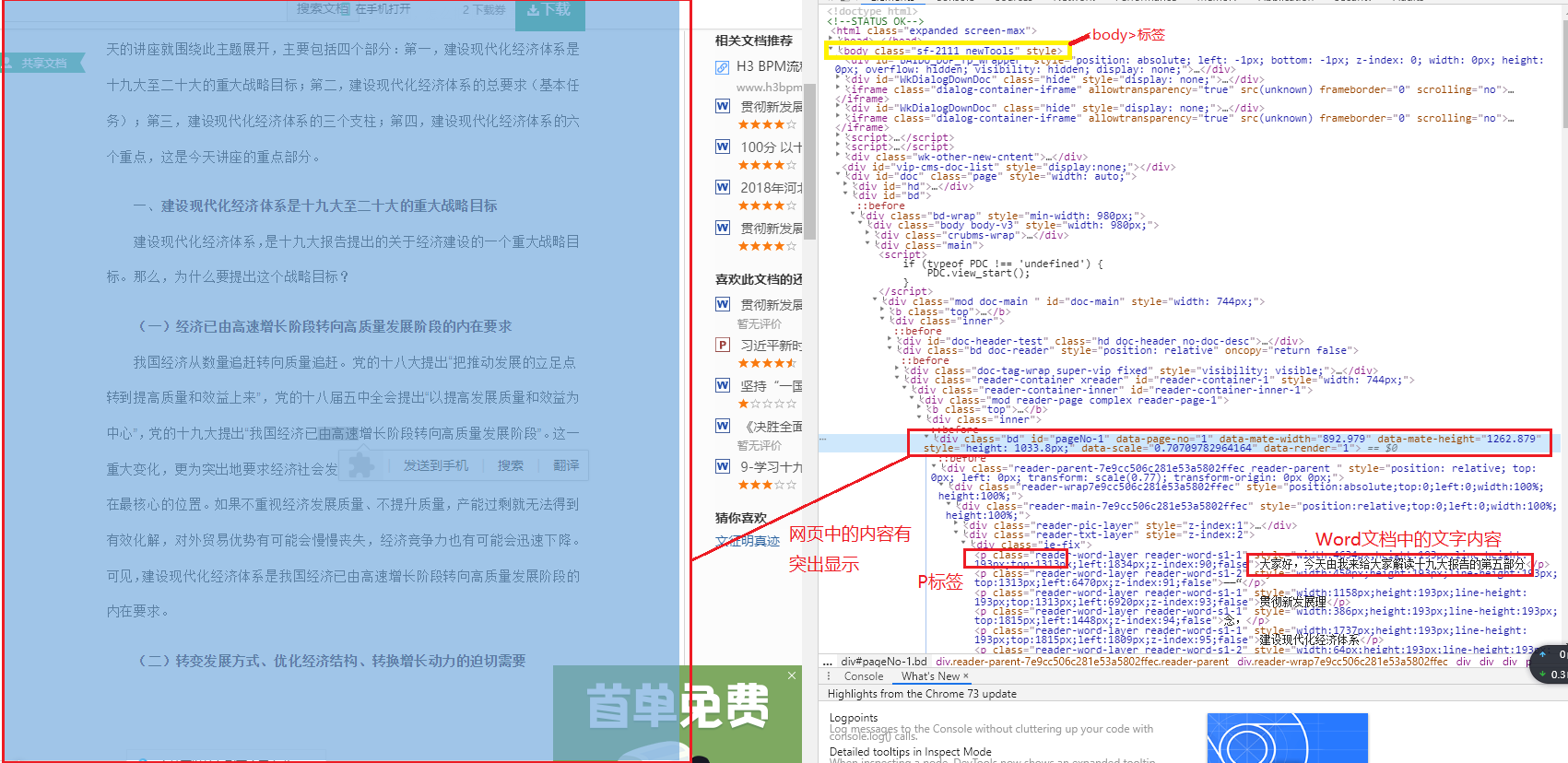
Task: Open the DevTools drawer three-dot menu
Action: click(x=828, y=676)
